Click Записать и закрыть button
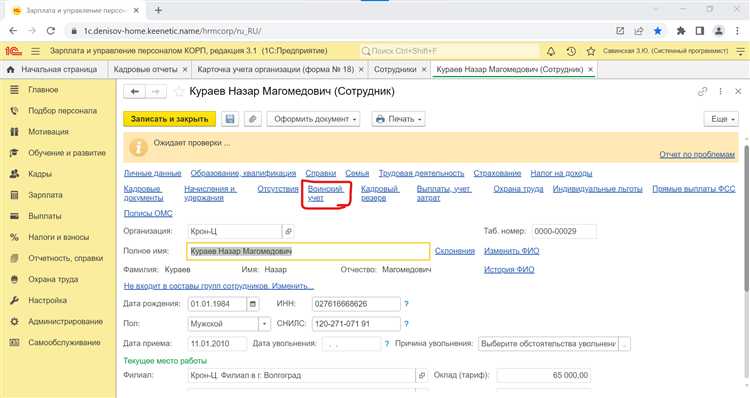The width and height of the screenshot is (750, 398). coord(169,119)
